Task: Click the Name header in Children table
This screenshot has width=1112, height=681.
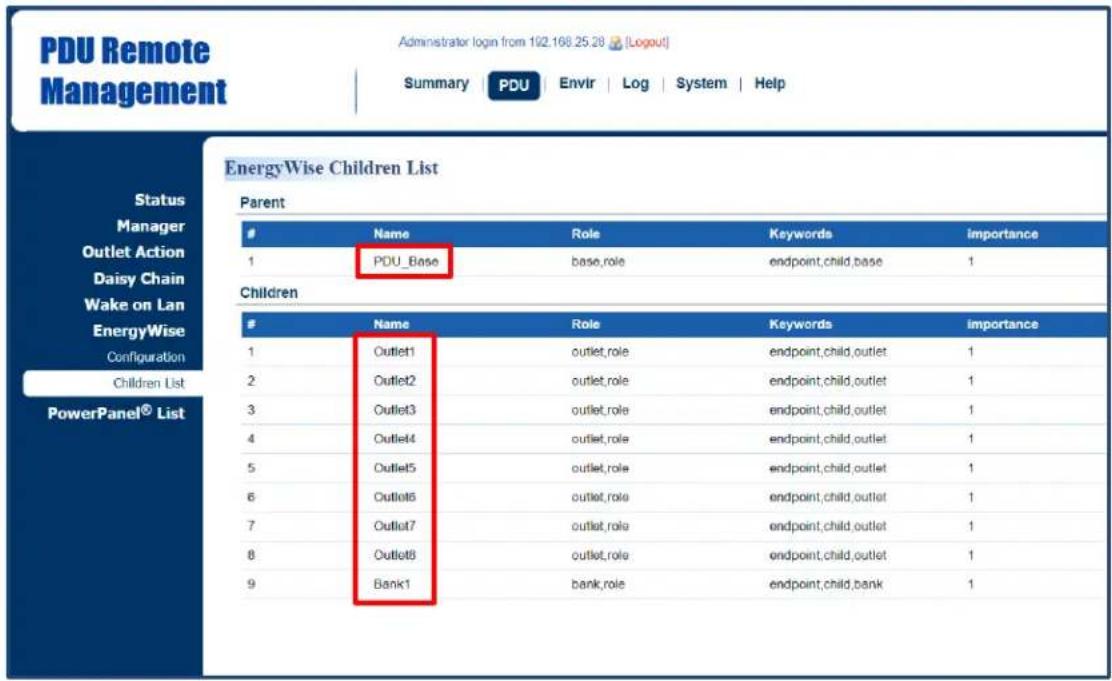Action: point(391,324)
